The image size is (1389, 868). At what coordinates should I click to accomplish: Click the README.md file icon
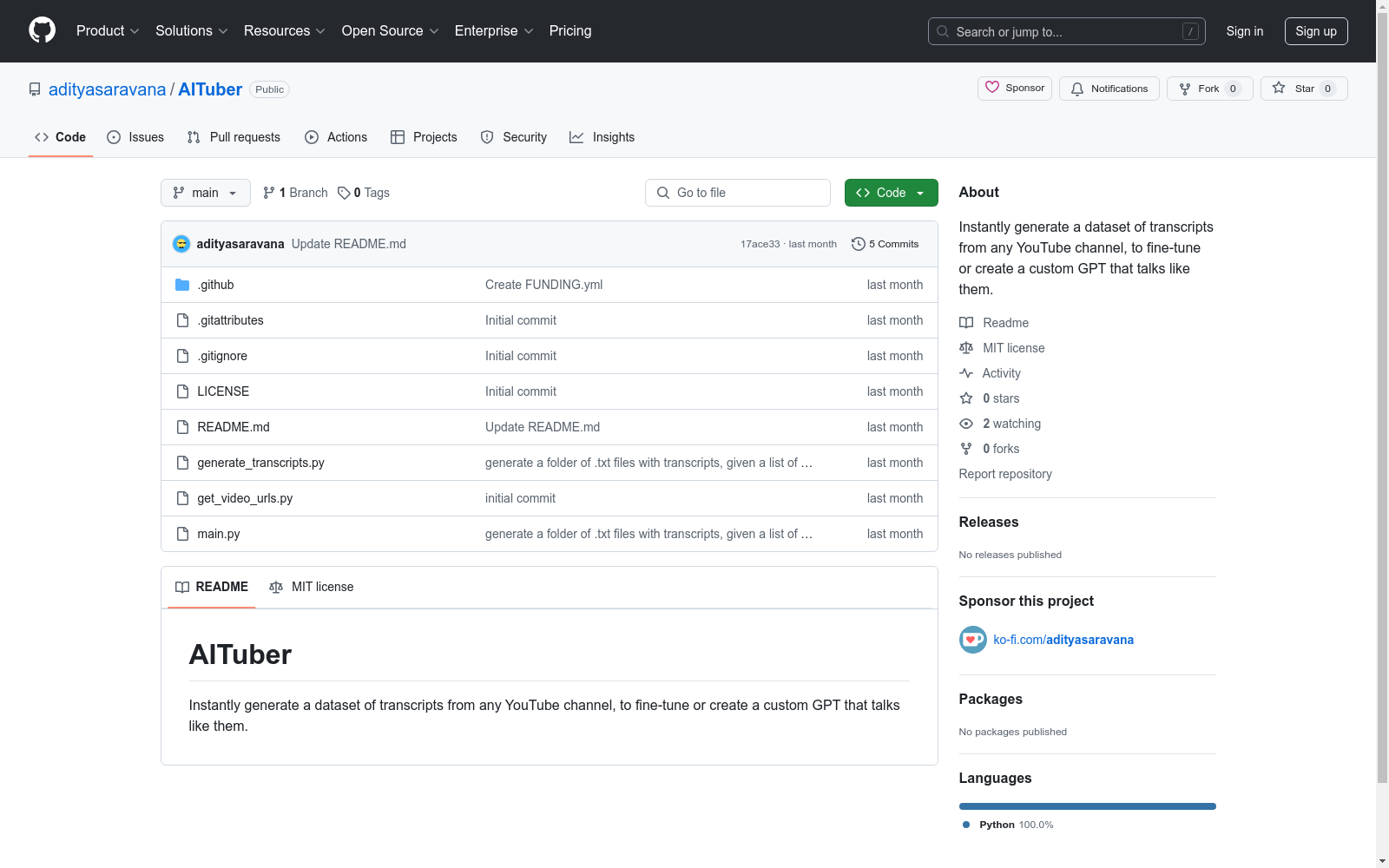pyautogui.click(x=182, y=427)
